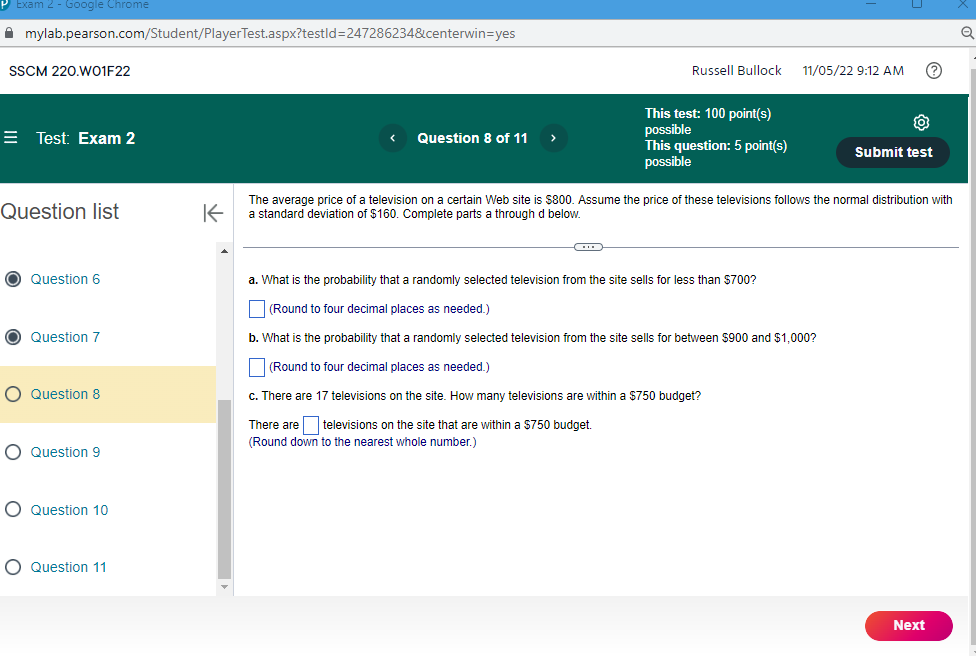Select the Question 6 radio button
This screenshot has width=976, height=656.
click(13, 279)
